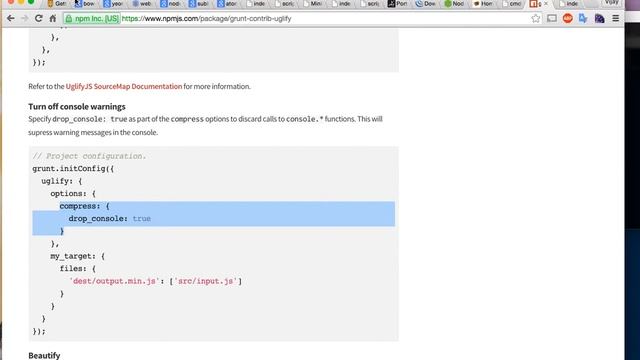Image resolution: width=640 pixels, height=360 pixels.
Task: Open the browser home page icon
Action: [x=53, y=18]
